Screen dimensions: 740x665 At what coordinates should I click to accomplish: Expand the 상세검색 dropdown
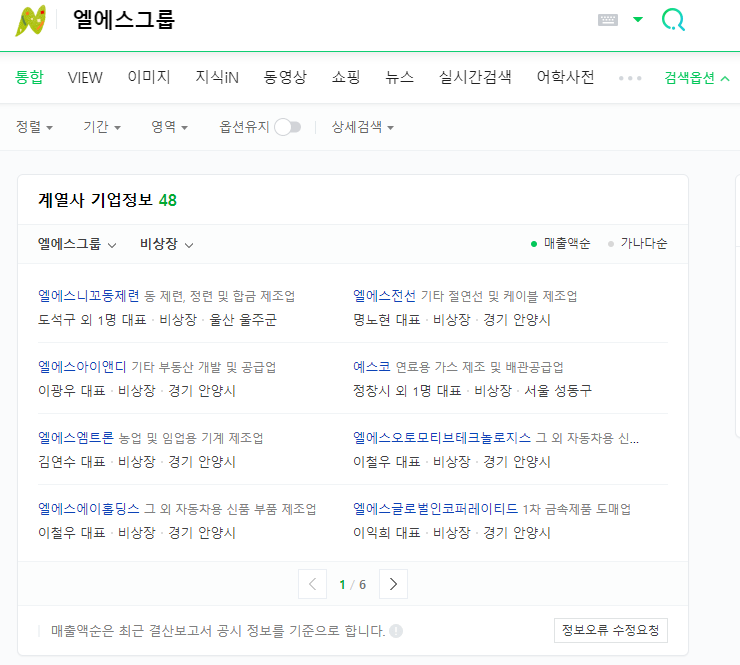(362, 126)
